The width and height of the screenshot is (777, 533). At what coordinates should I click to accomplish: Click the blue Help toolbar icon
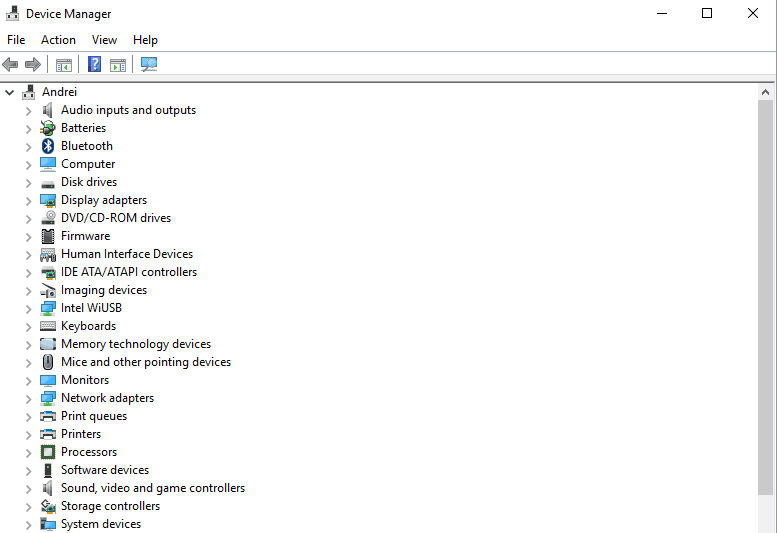point(94,64)
